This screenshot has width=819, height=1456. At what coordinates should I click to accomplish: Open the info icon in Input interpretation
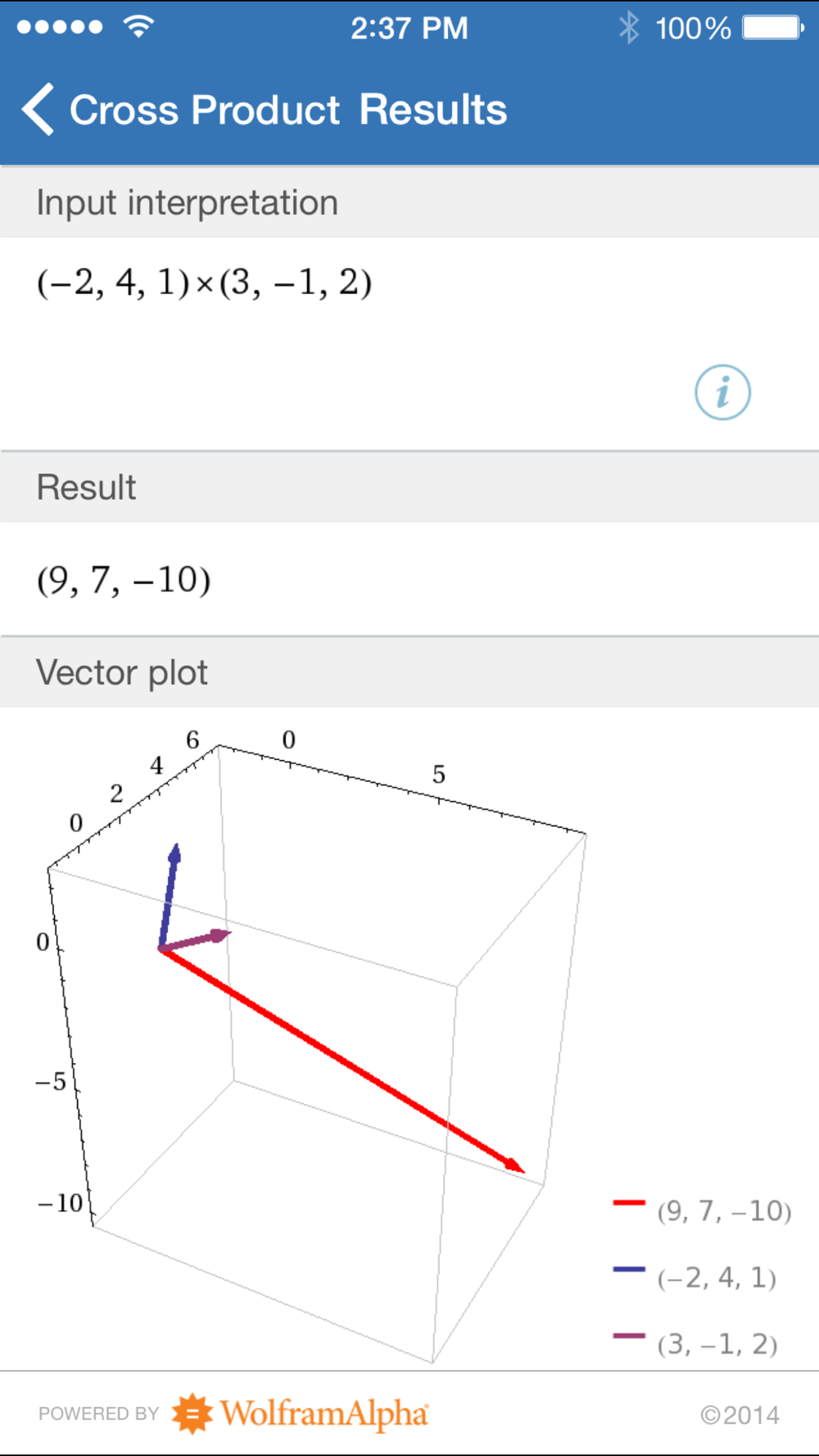(722, 392)
